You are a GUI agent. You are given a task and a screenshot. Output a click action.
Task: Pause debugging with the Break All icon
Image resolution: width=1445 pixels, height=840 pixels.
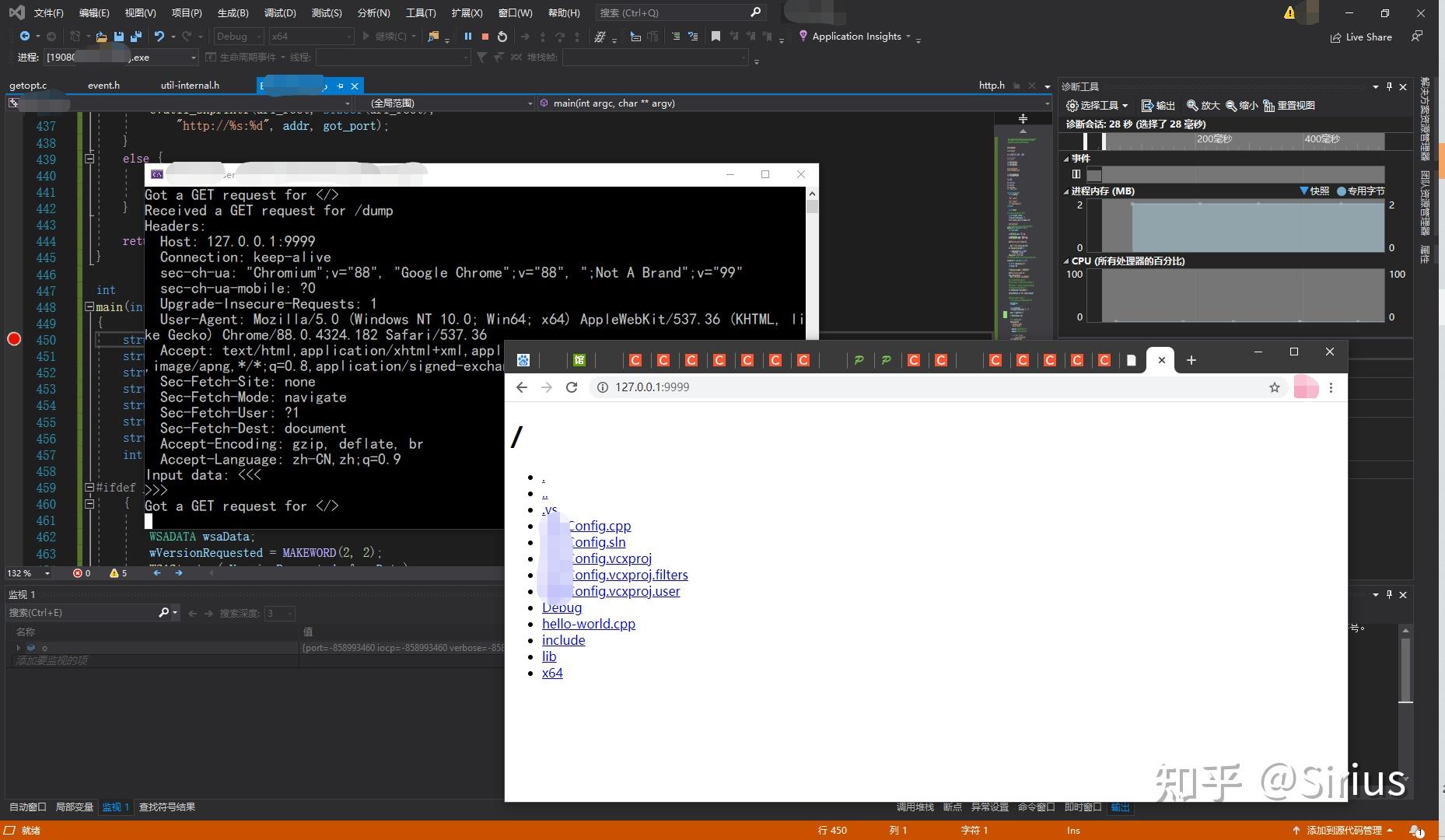click(x=467, y=37)
